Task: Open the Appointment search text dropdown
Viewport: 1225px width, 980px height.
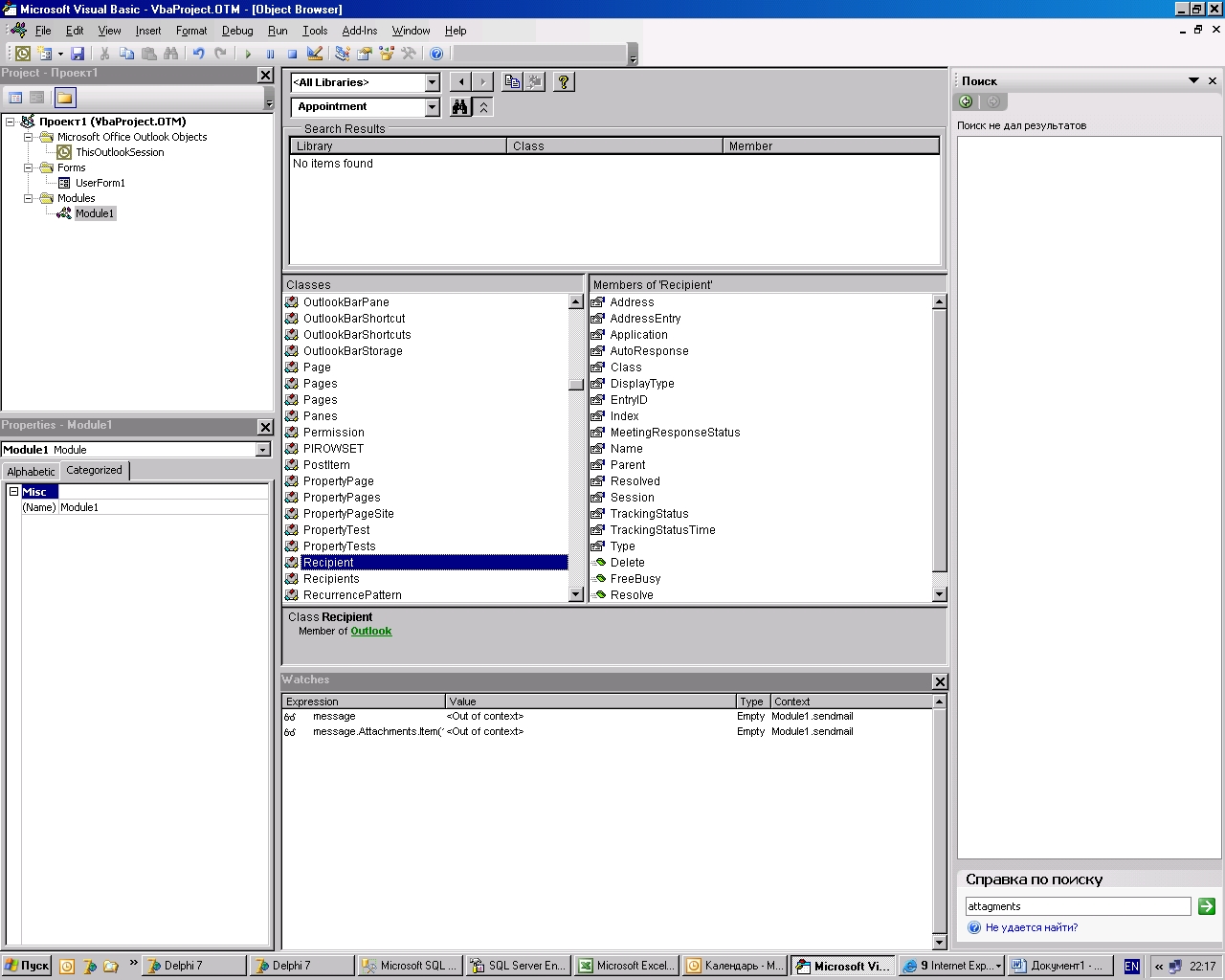Action: click(x=432, y=107)
